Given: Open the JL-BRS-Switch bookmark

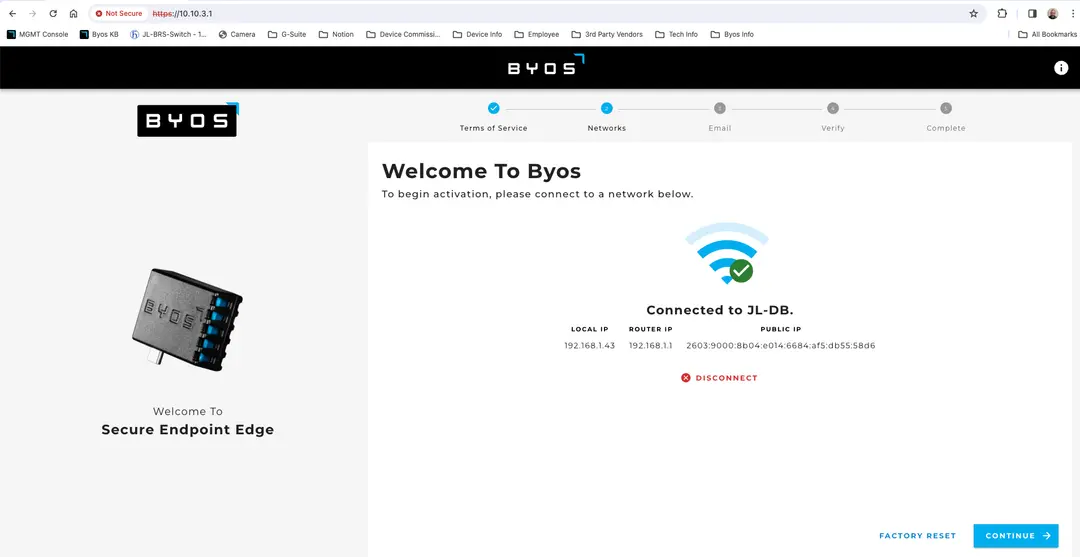Looking at the screenshot, I should 168,34.
